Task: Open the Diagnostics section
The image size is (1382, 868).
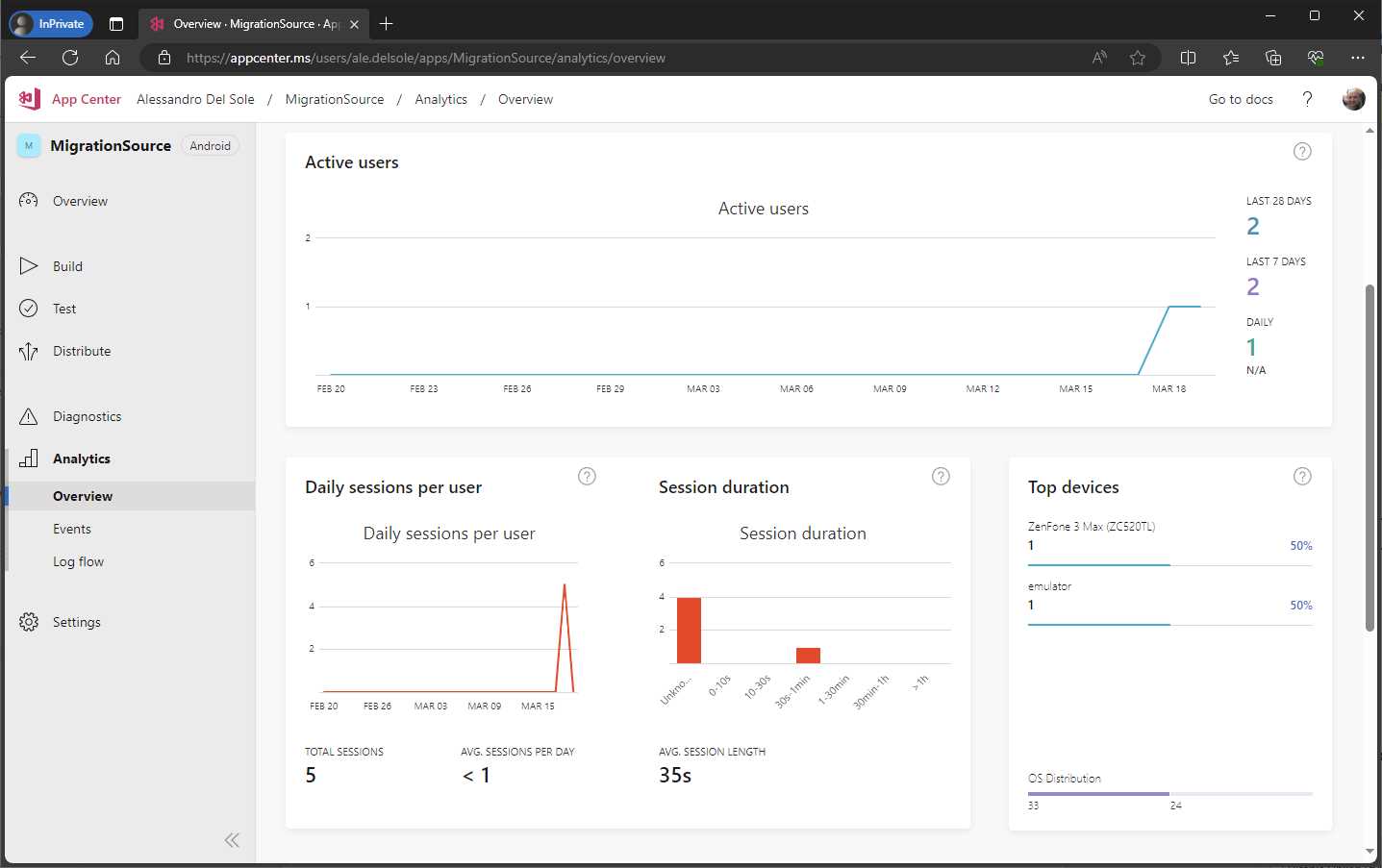Action: coord(85,415)
